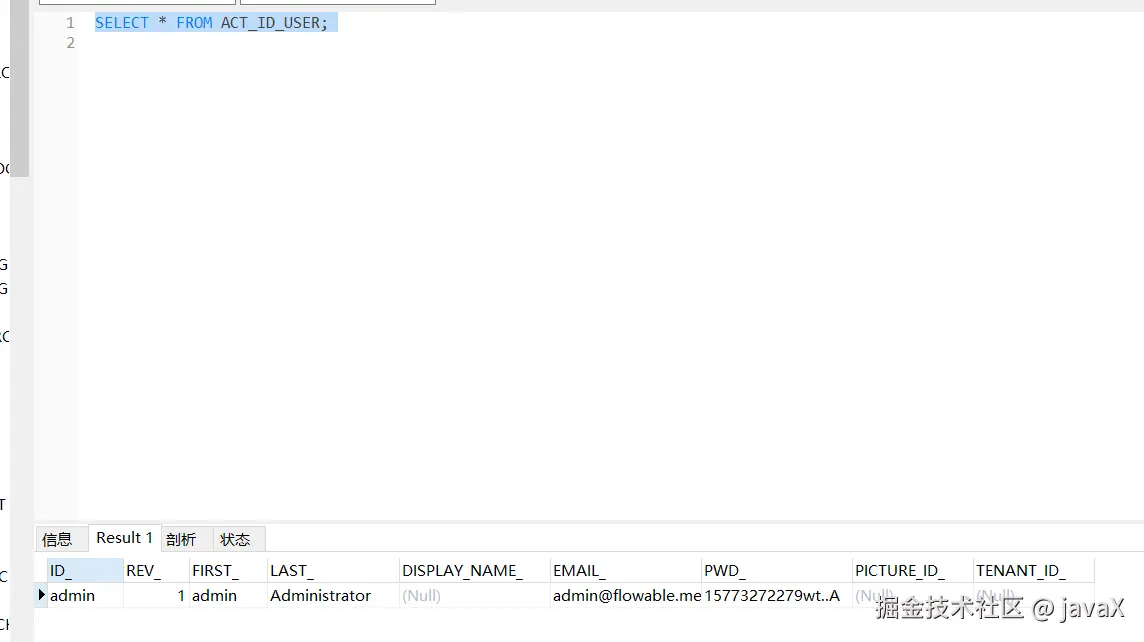
Task: Click the SELECT * FROM ACT_ID_USER query line
Action: [212, 23]
